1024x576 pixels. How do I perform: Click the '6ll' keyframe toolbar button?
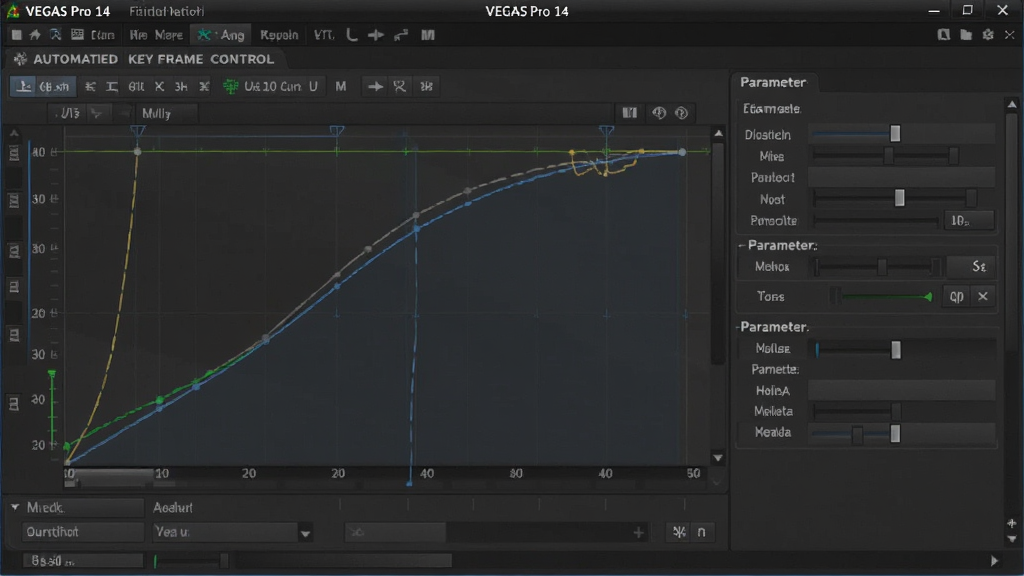click(x=136, y=86)
